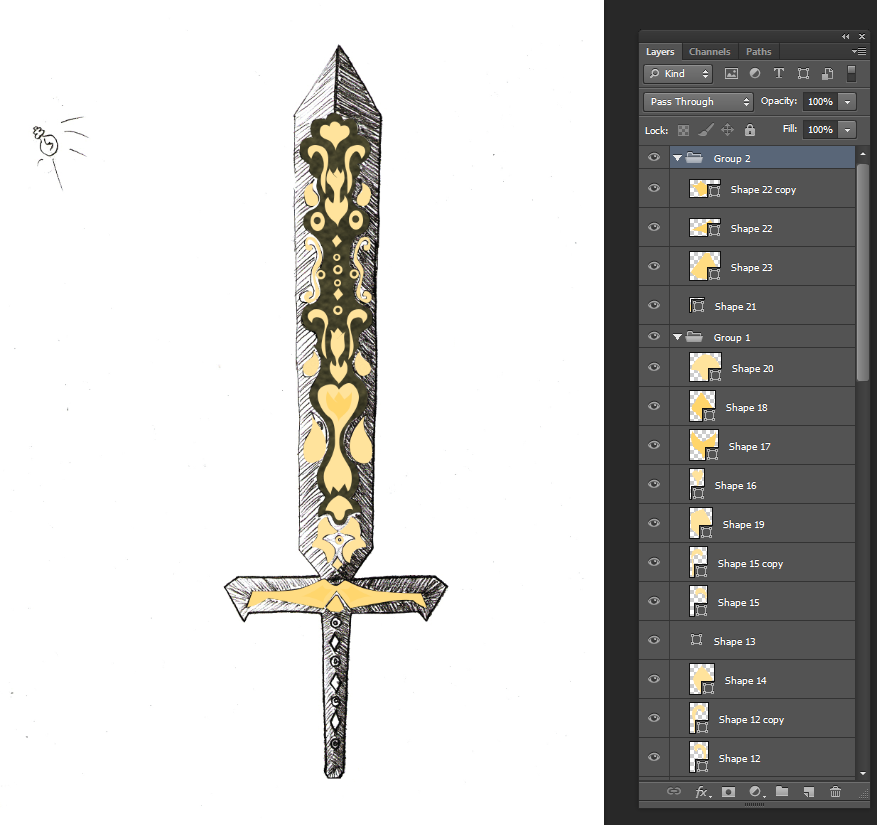Toggle visibility of Shape 15
This screenshot has width=877, height=825.
tap(654, 601)
